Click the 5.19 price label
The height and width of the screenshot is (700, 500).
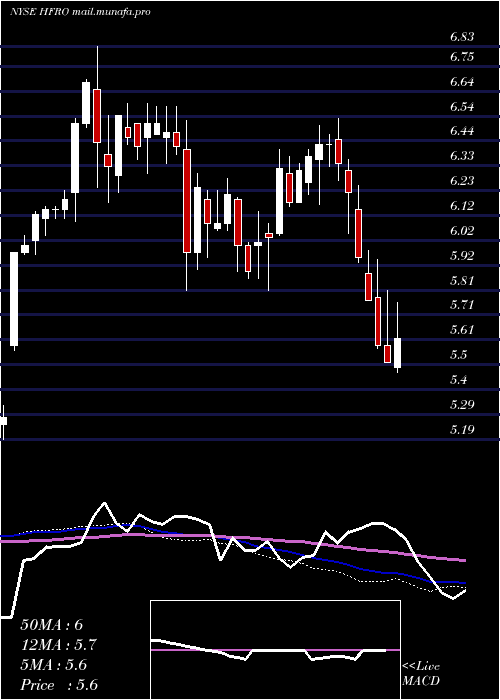pyautogui.click(x=462, y=430)
